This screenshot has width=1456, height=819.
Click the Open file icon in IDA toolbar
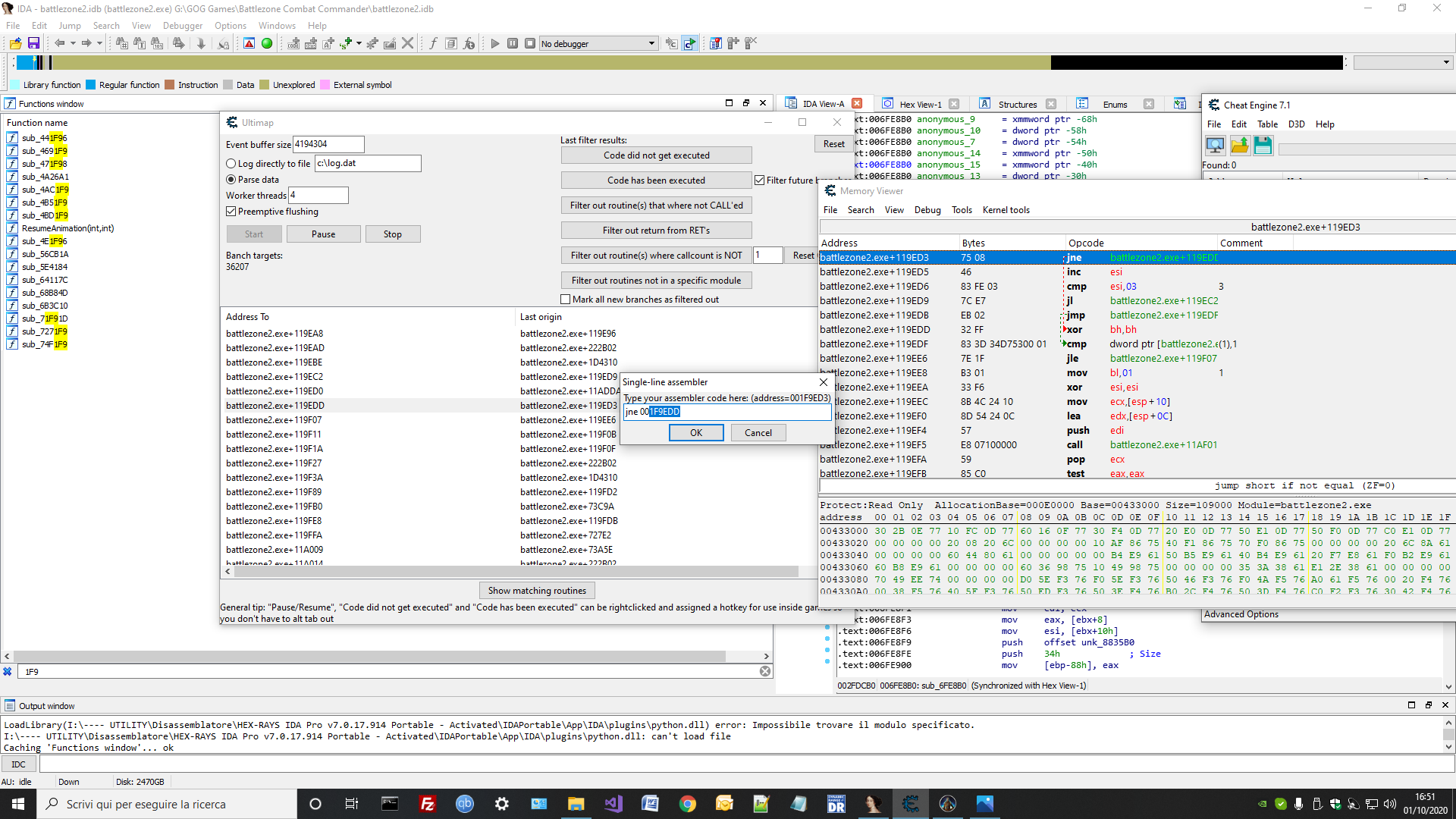click(x=15, y=43)
